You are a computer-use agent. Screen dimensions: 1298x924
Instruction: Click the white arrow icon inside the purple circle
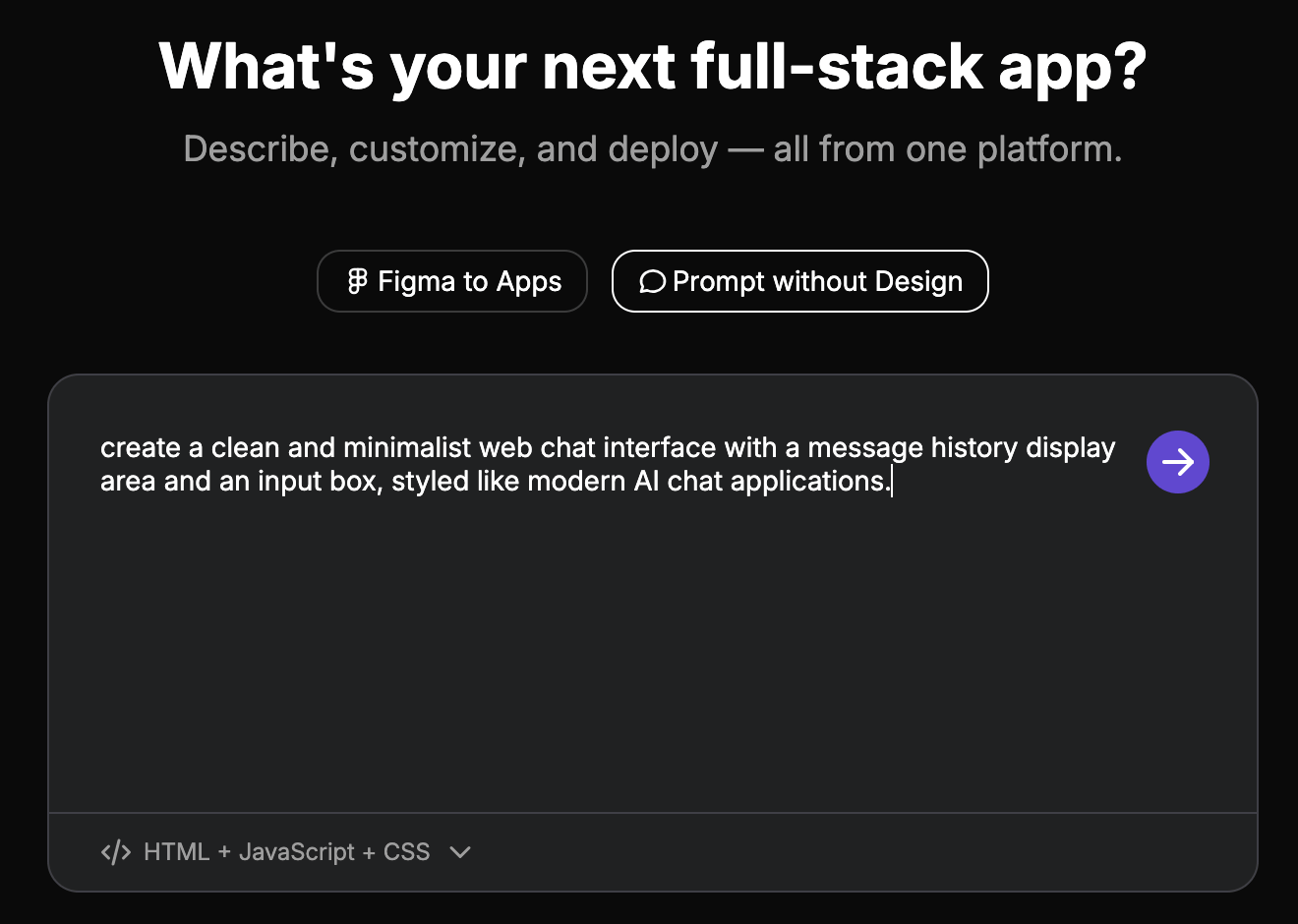(x=1177, y=462)
